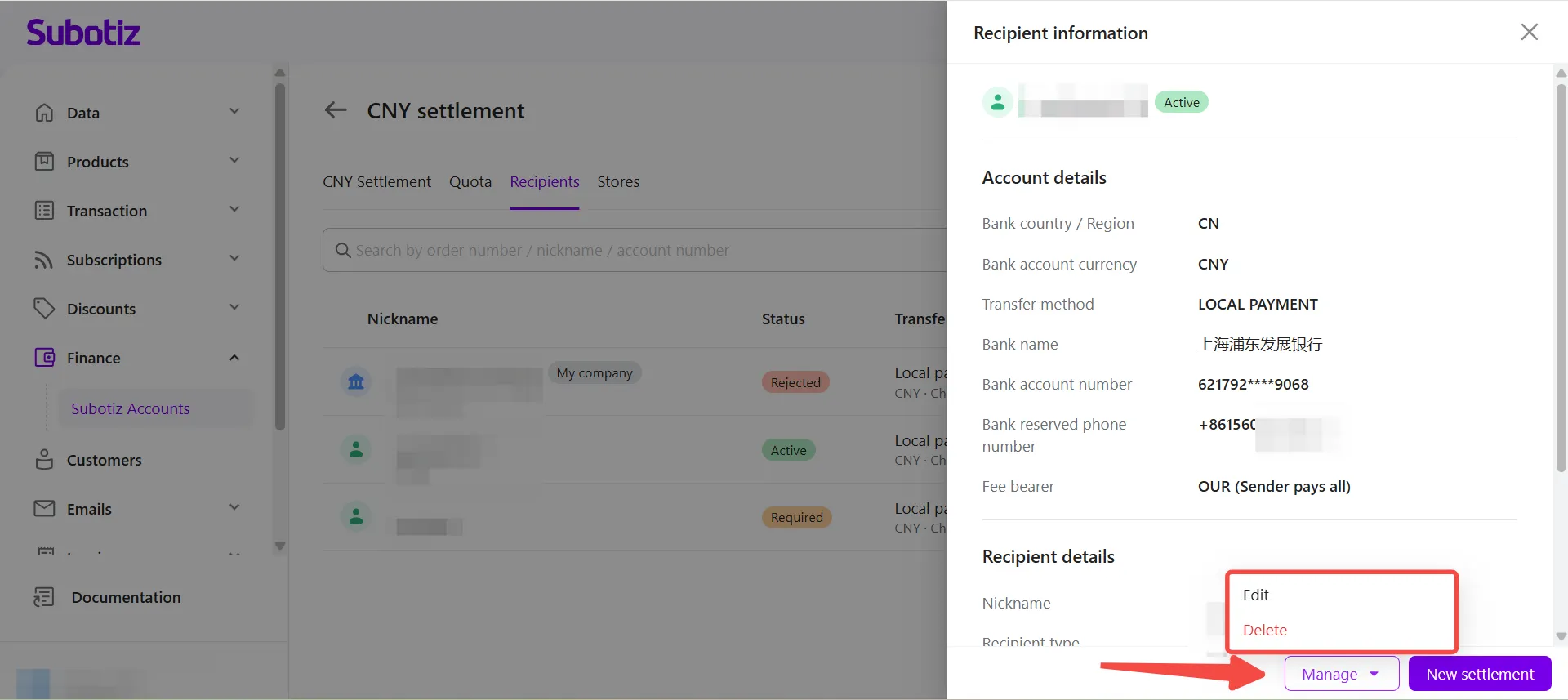Viewport: 1568px width, 700px height.
Task: Switch to the Stores tab
Action: [618, 181]
